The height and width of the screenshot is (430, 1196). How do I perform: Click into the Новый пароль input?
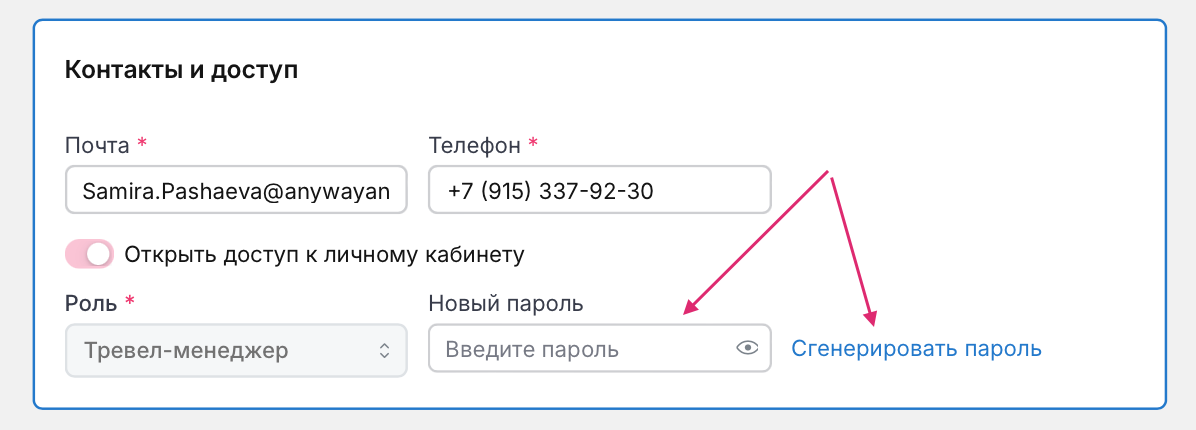coord(580,349)
